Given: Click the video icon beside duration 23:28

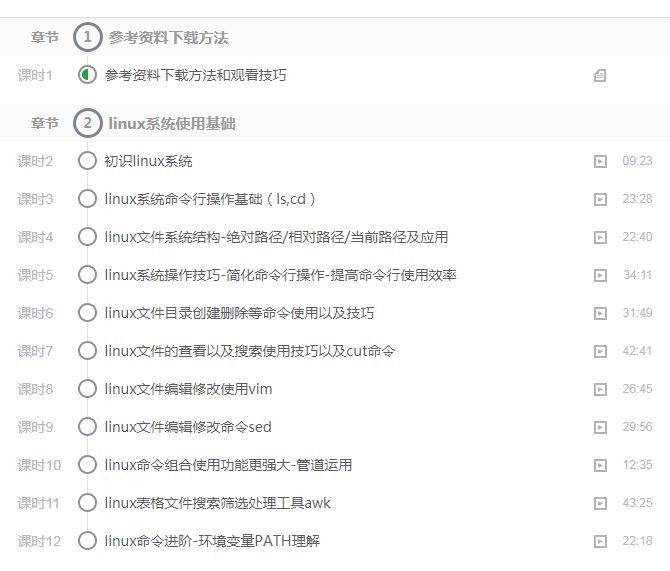Looking at the screenshot, I should [600, 199].
